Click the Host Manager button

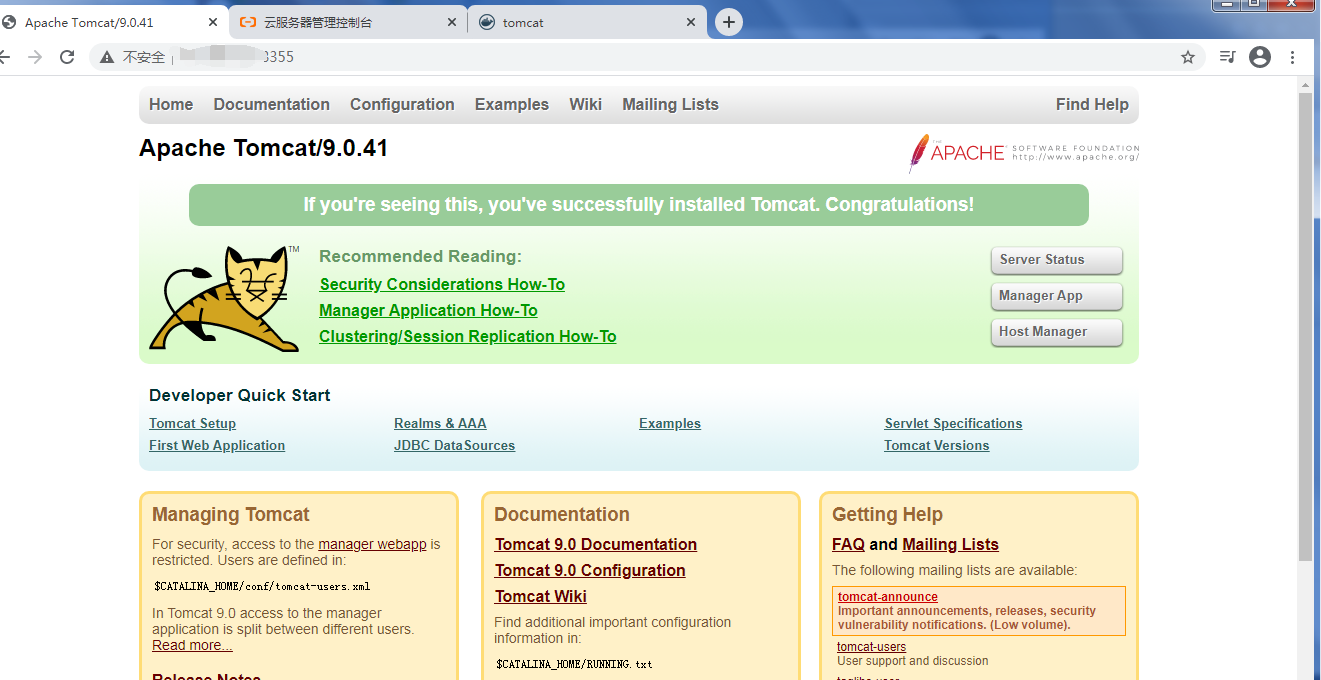point(1057,332)
